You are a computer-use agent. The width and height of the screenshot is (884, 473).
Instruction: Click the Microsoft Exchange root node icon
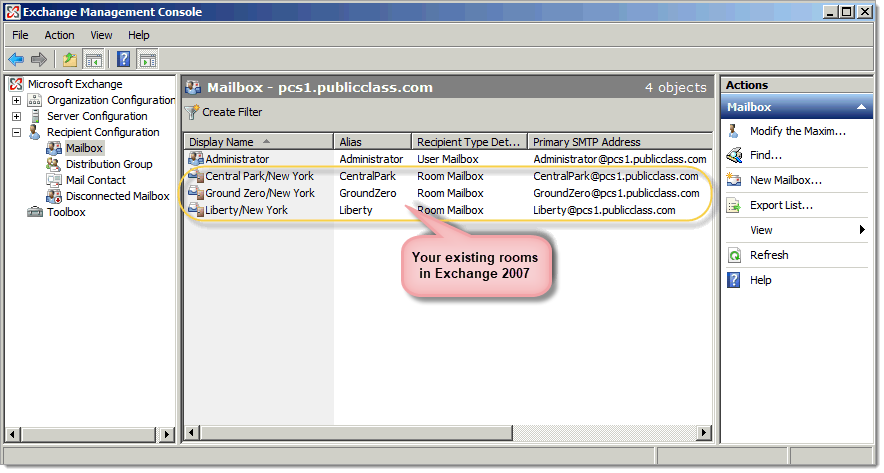(16, 84)
